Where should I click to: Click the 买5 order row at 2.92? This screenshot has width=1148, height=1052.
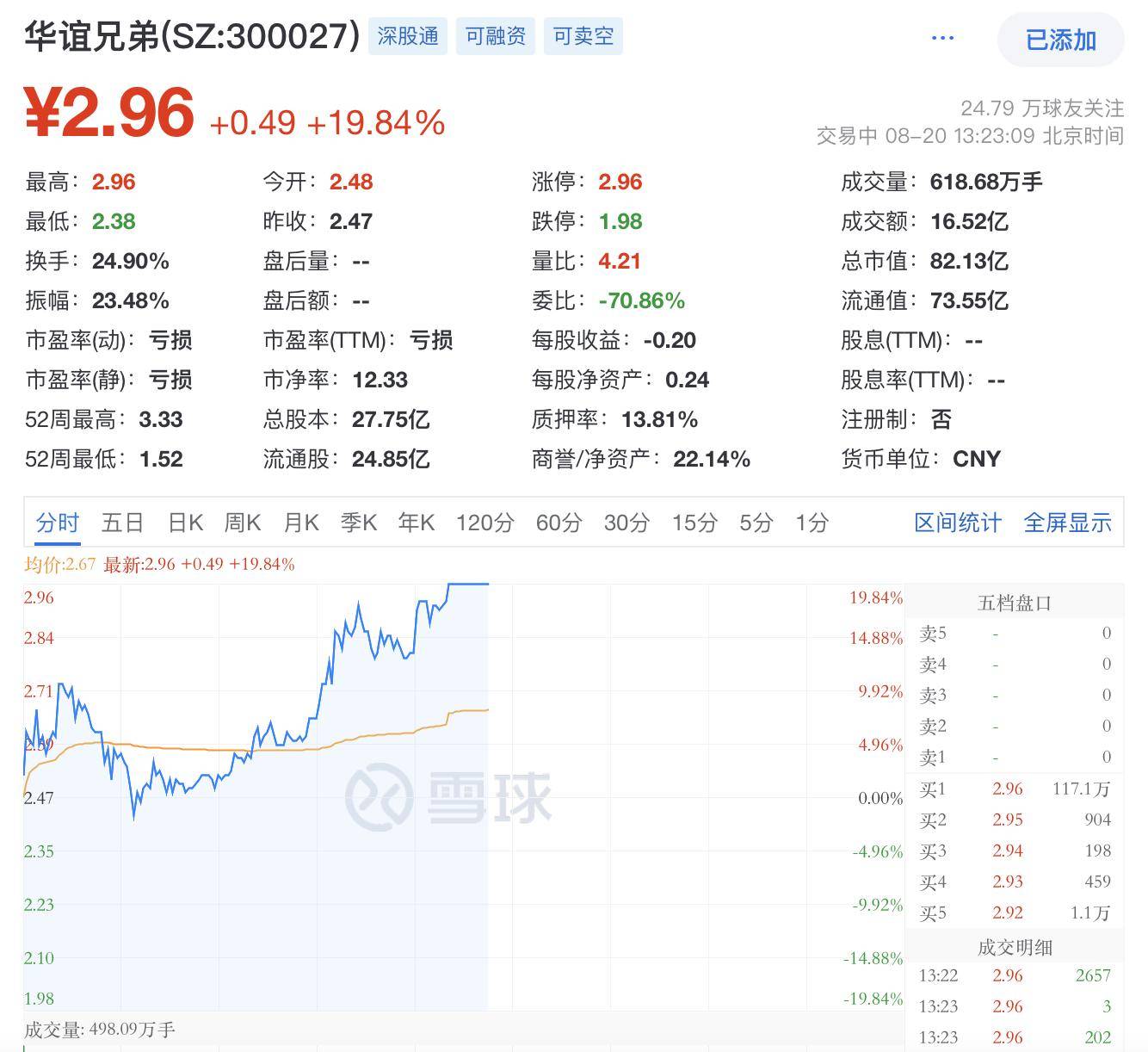click(1015, 913)
